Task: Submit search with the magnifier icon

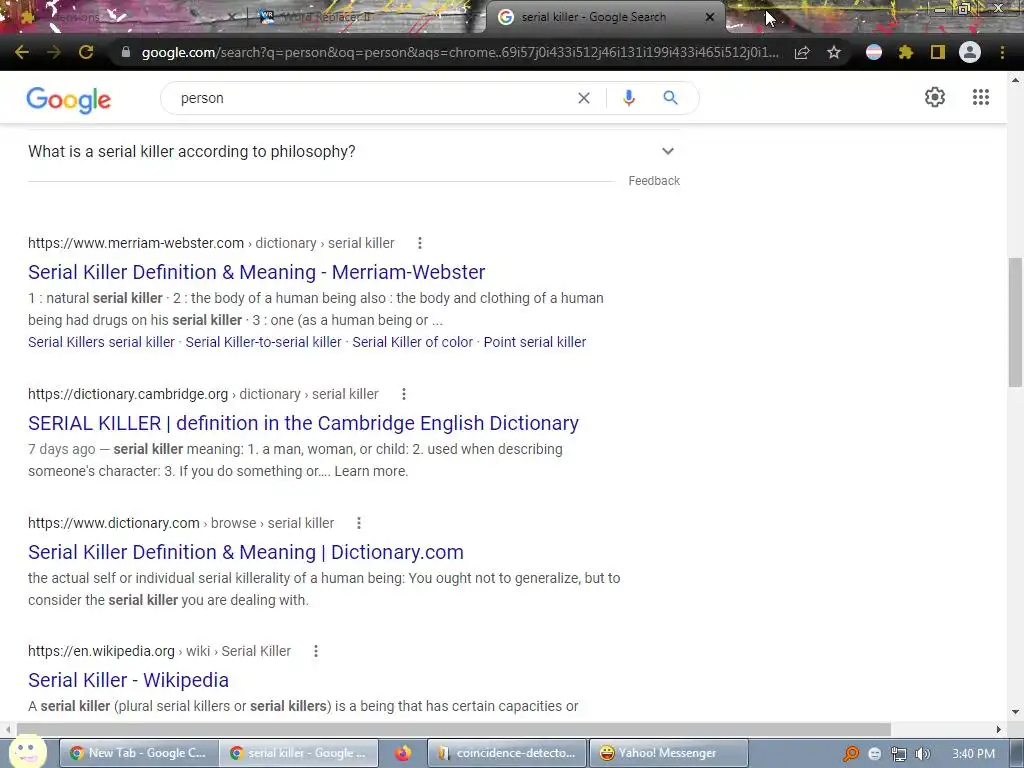Action: 670,98
